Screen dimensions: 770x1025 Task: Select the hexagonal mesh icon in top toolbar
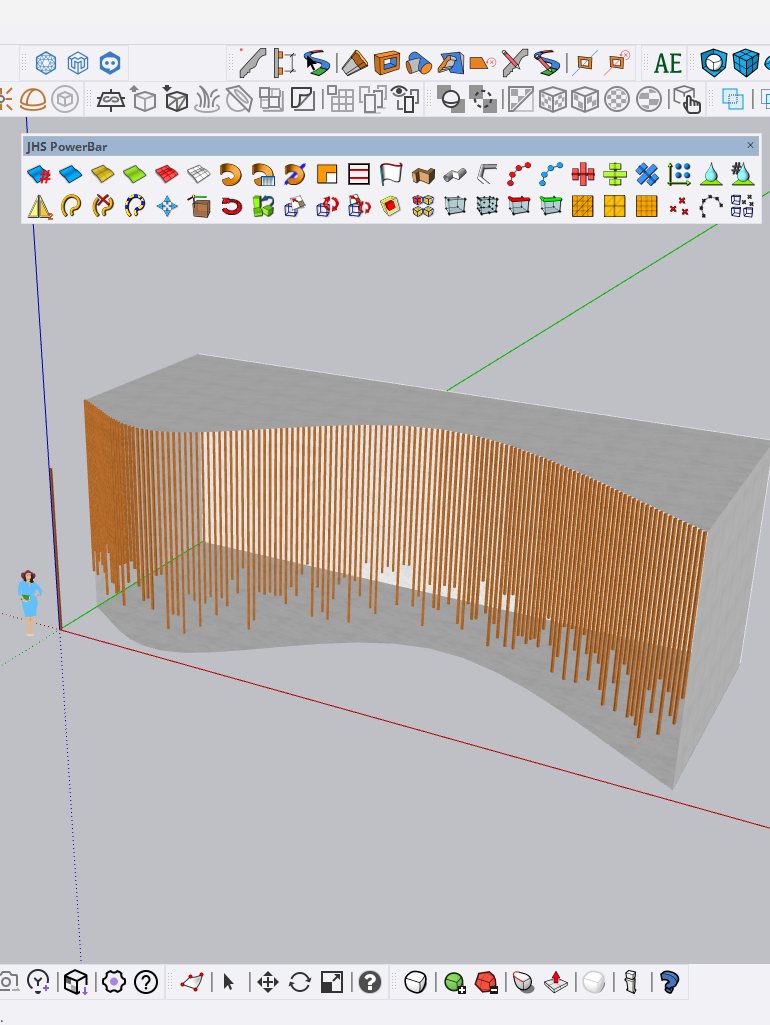(46, 63)
